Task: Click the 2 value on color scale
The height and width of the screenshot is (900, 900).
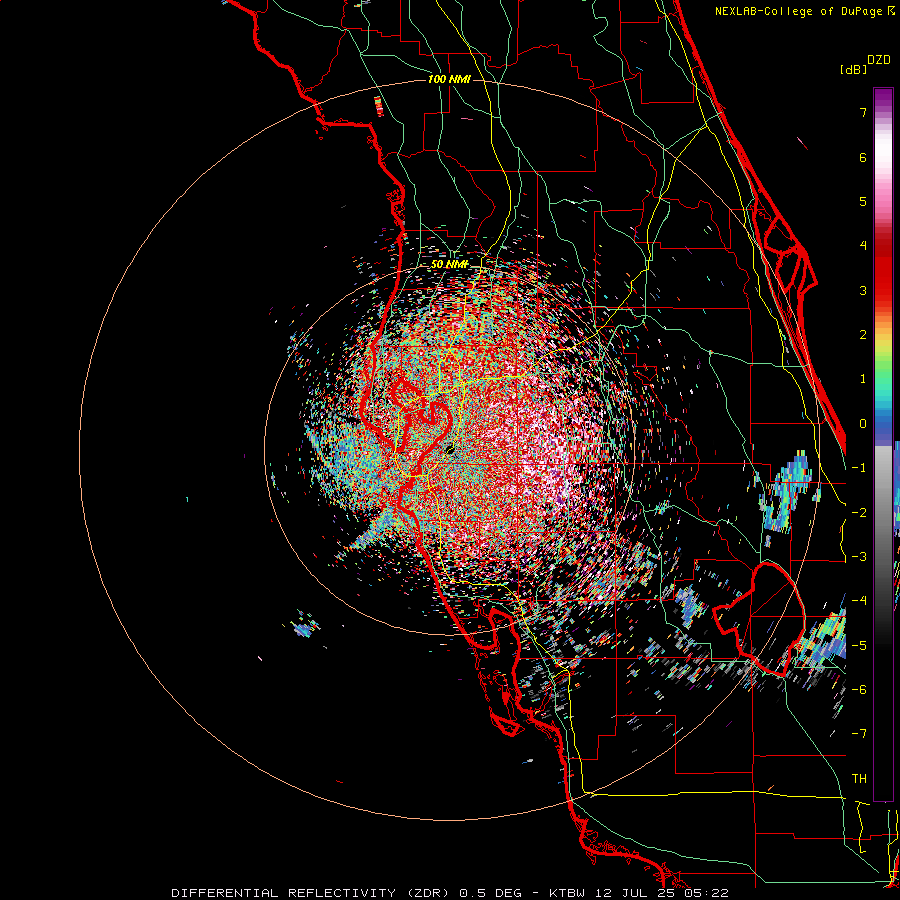Action: coord(863,335)
